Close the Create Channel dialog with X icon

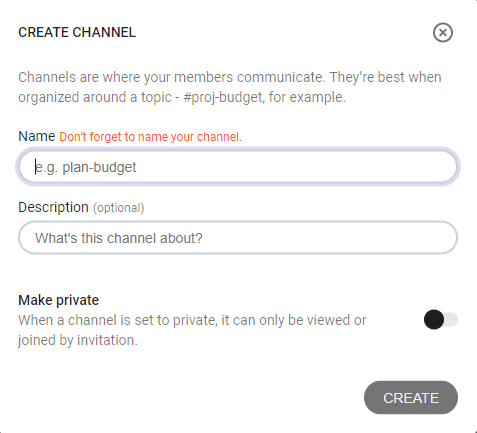(x=443, y=32)
